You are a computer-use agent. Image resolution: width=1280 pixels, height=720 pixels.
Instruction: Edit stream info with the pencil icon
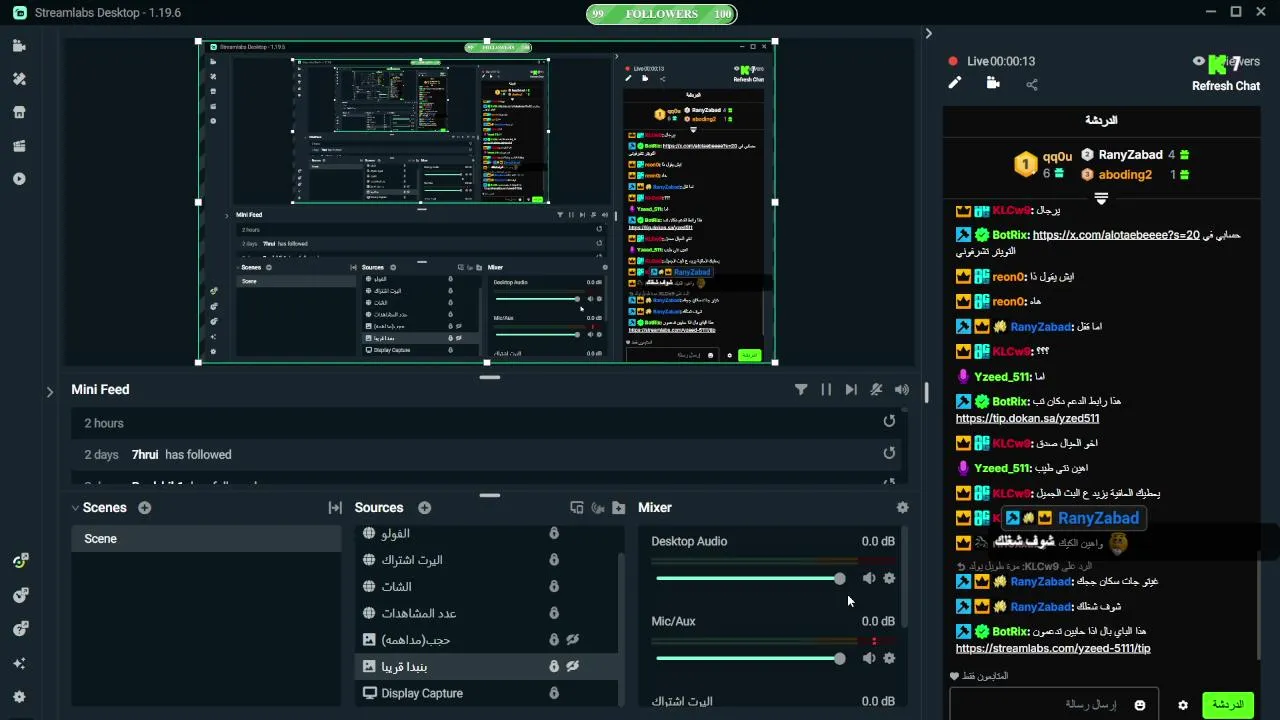pyautogui.click(x=955, y=84)
